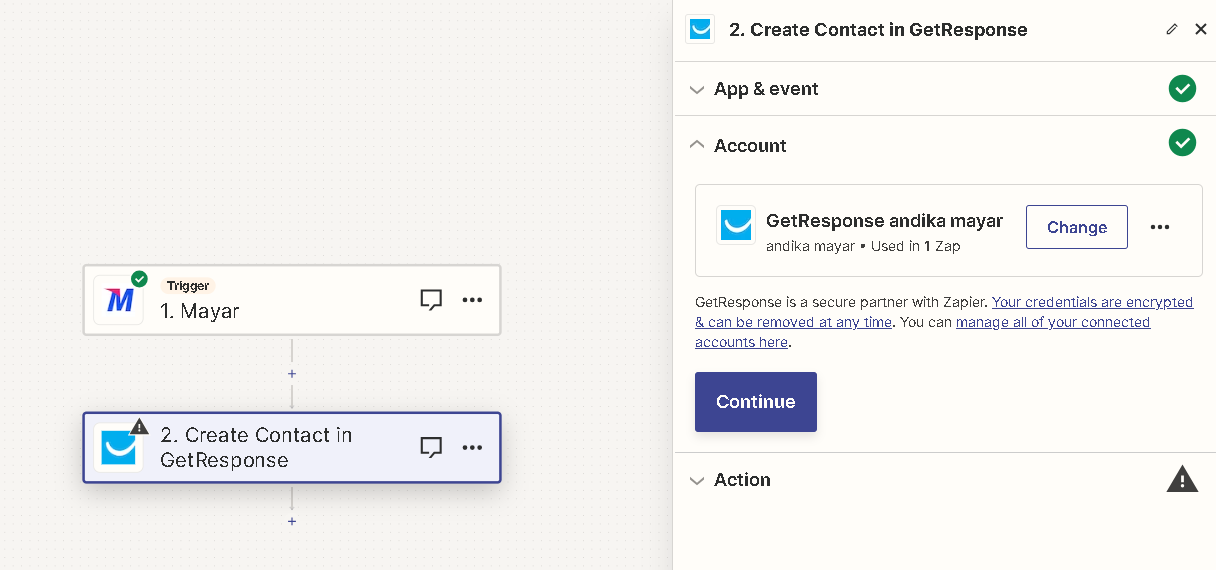Click the Mayar app logo icon
Viewport: 1216px width, 570px height.
tap(119, 300)
